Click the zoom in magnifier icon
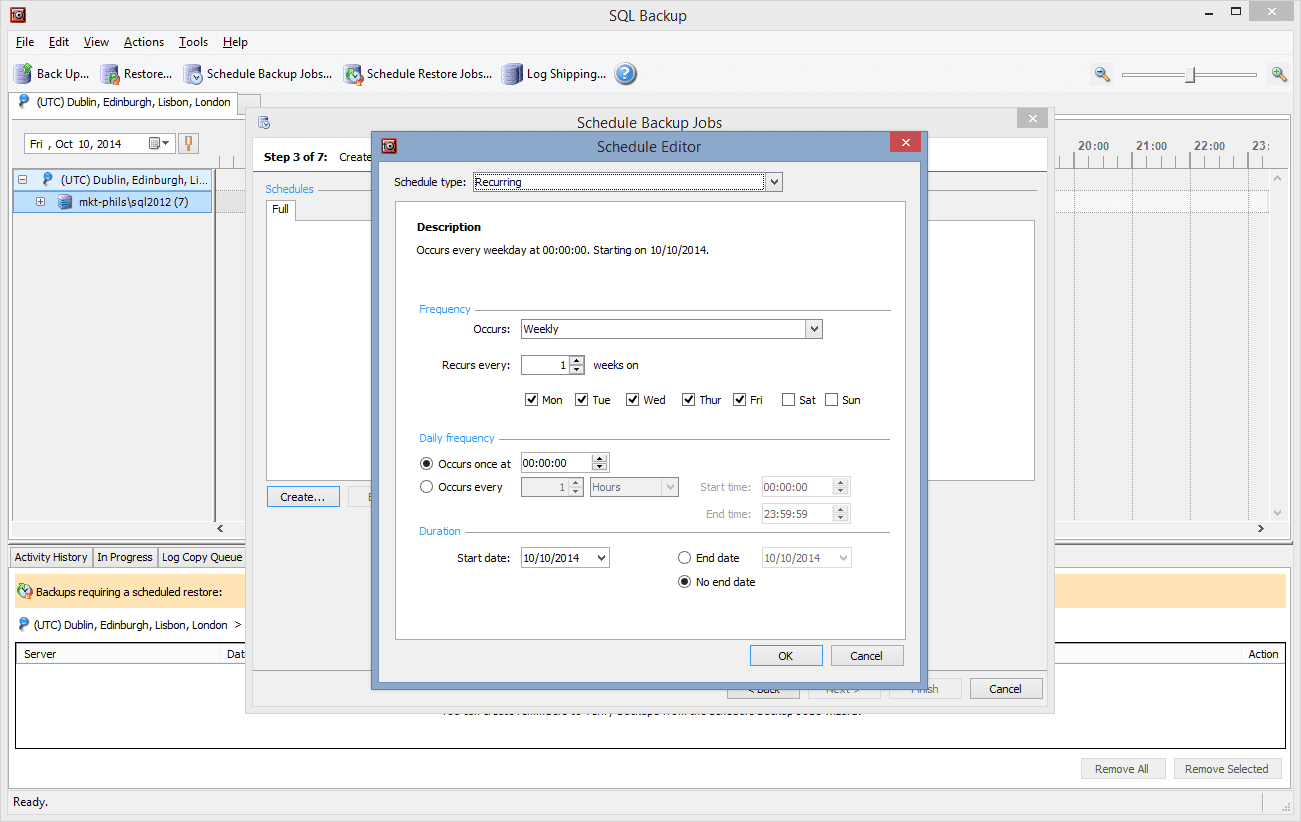 1278,74
